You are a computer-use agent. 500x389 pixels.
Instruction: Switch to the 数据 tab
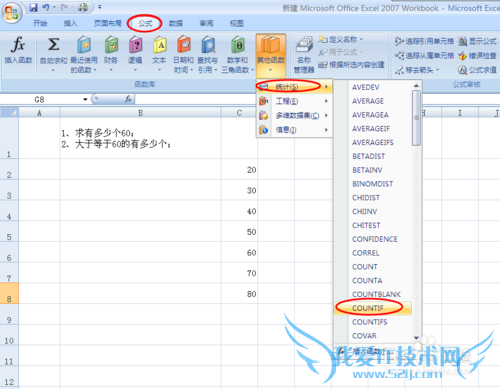(176, 23)
